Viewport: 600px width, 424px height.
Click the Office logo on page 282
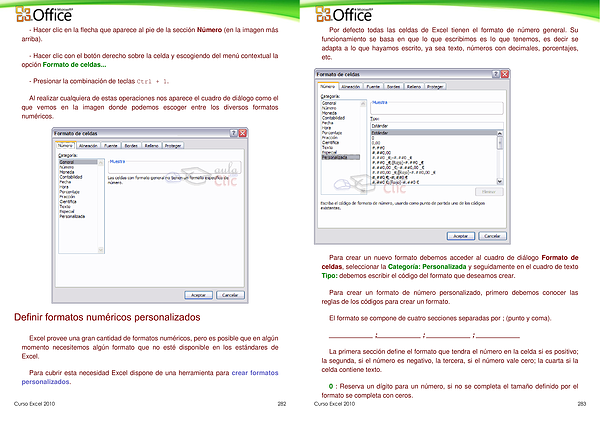[x=44, y=15]
